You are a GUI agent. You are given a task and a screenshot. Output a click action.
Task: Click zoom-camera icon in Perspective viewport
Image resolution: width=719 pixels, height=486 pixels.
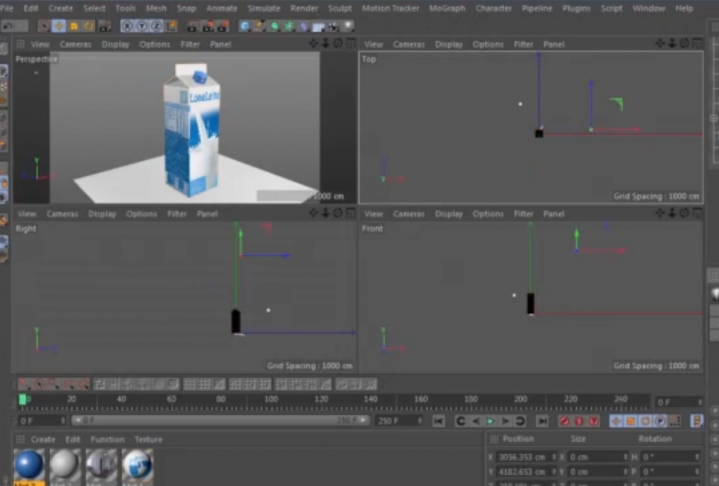(326, 44)
